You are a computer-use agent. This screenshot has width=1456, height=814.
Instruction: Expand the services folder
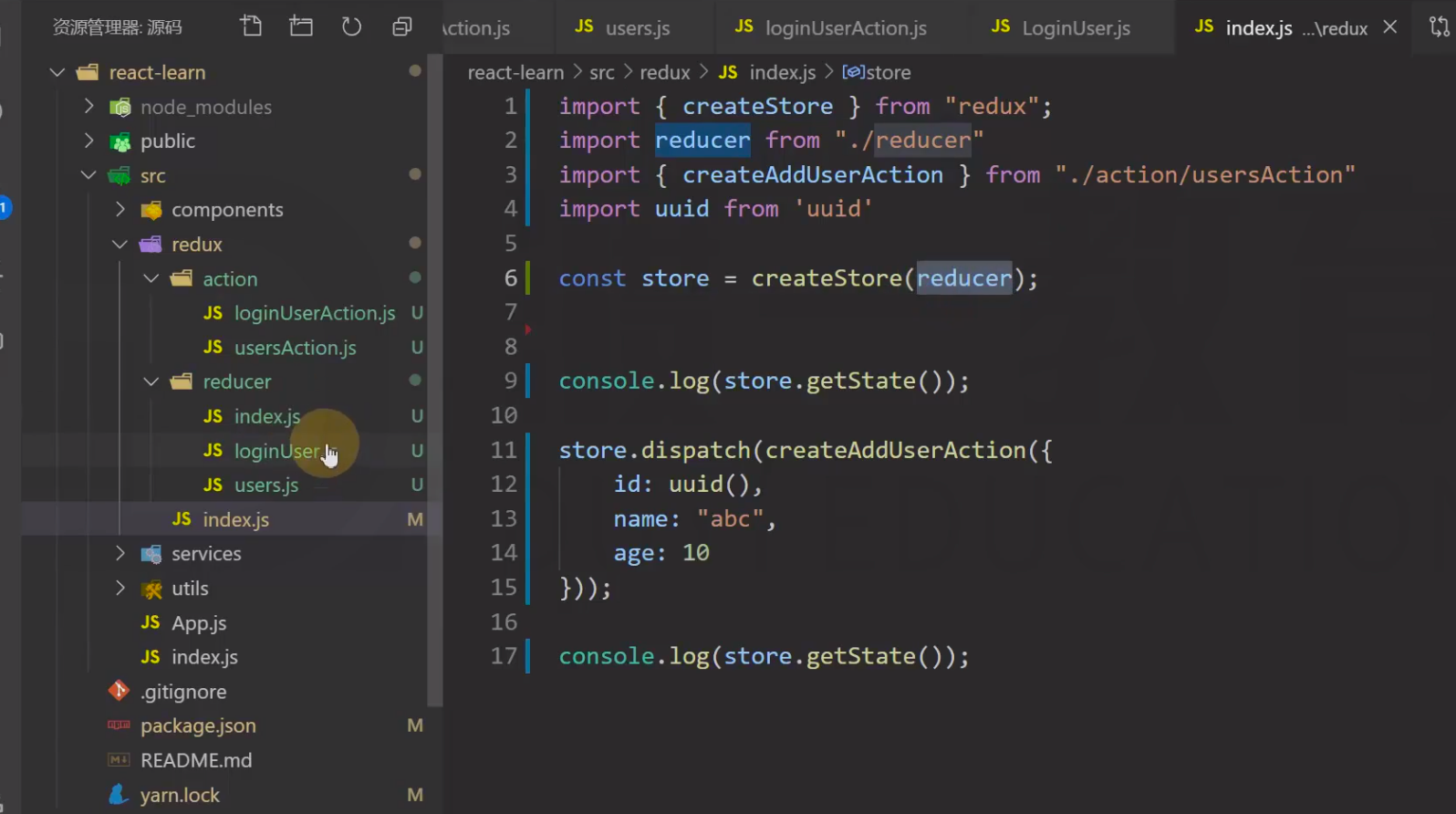[120, 553]
